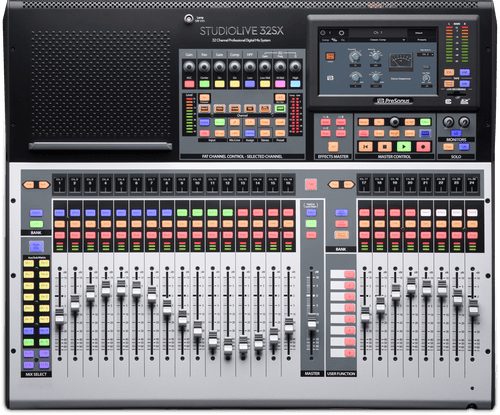
Task: Mute FX D in Effects Master
Action: [341, 133]
